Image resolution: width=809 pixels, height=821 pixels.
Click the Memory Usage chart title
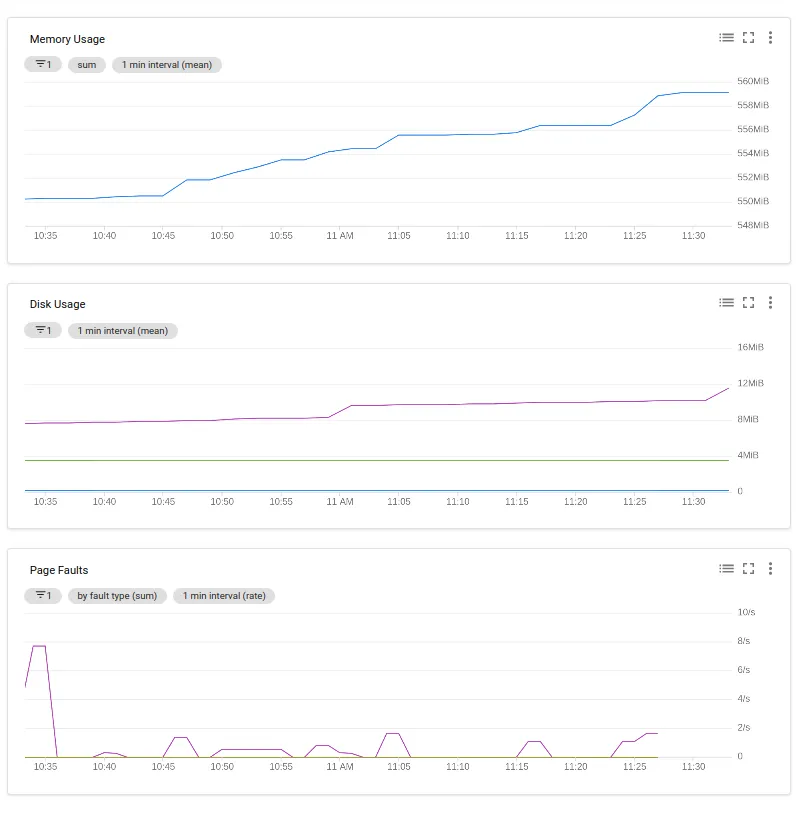tap(67, 39)
